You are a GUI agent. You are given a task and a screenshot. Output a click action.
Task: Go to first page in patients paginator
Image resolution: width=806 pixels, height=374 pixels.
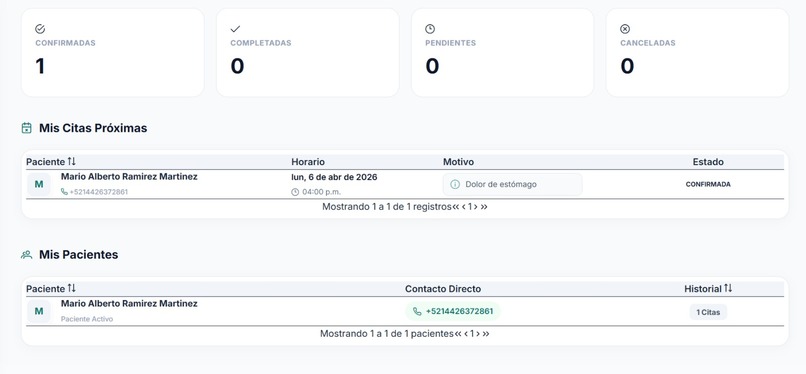point(457,333)
